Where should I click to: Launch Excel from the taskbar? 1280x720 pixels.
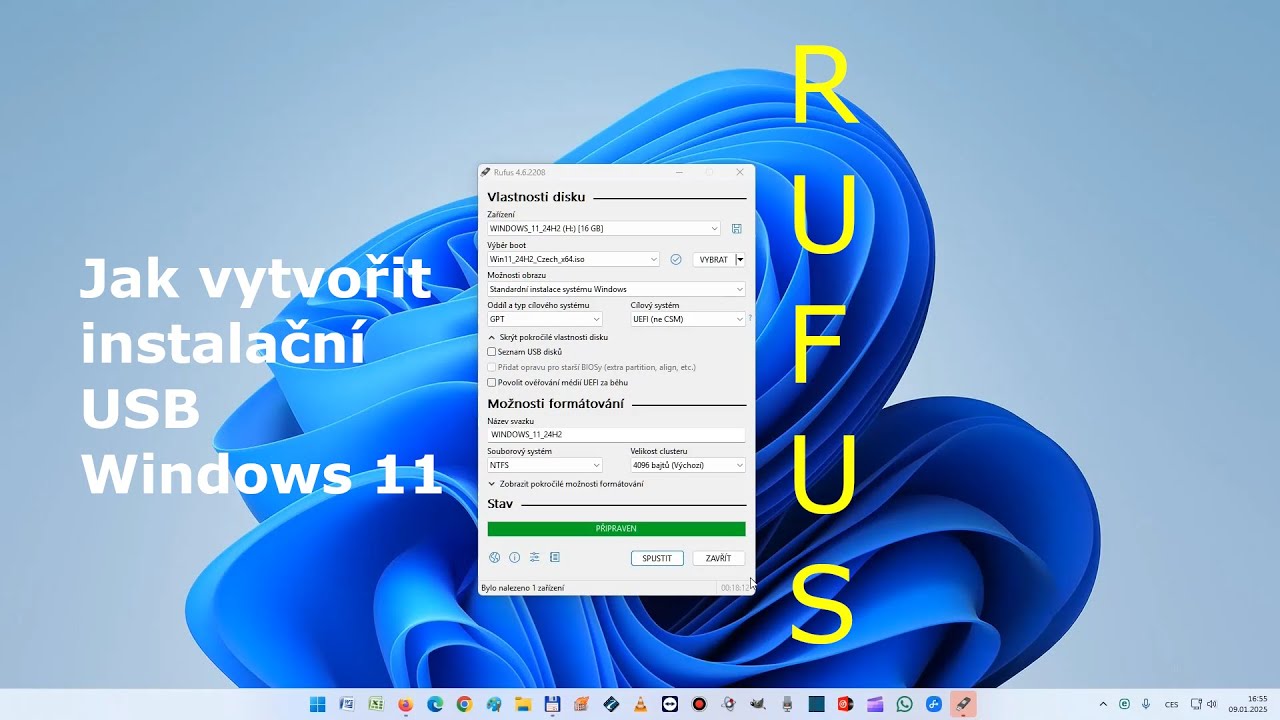376,704
